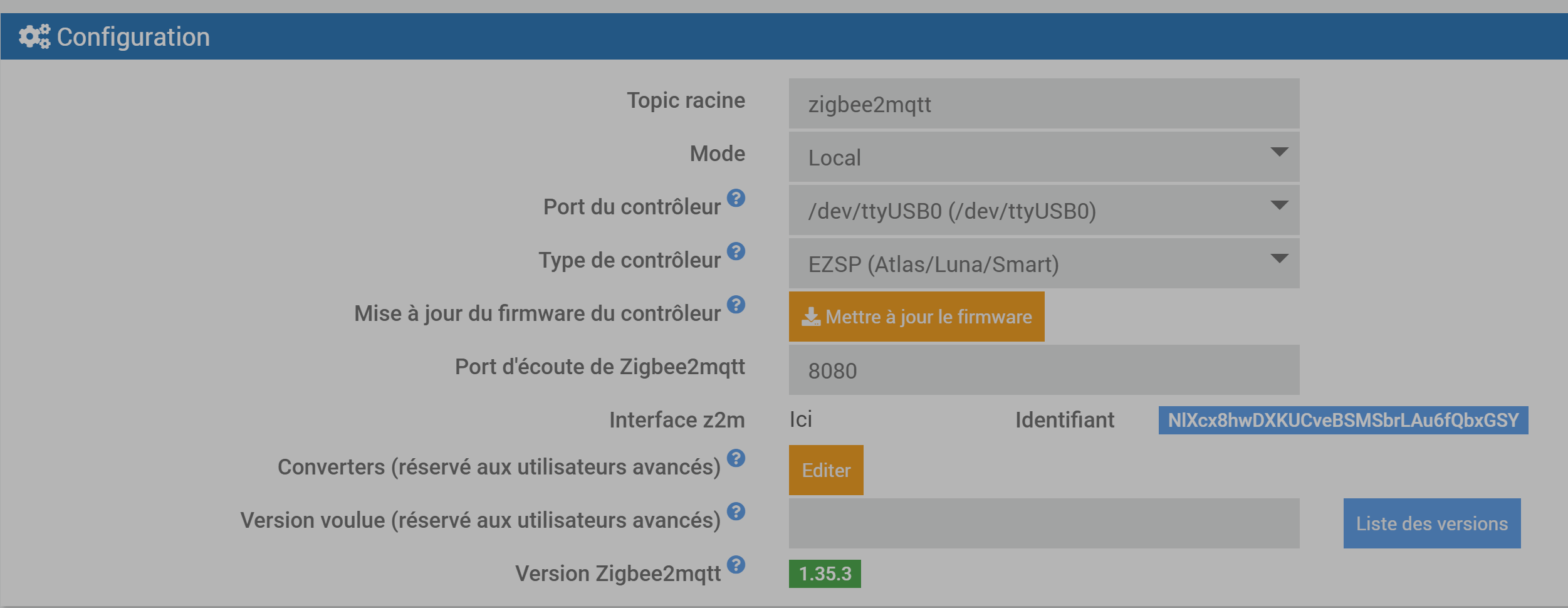
Task: Select the Identifiant key value
Action: tap(1343, 420)
